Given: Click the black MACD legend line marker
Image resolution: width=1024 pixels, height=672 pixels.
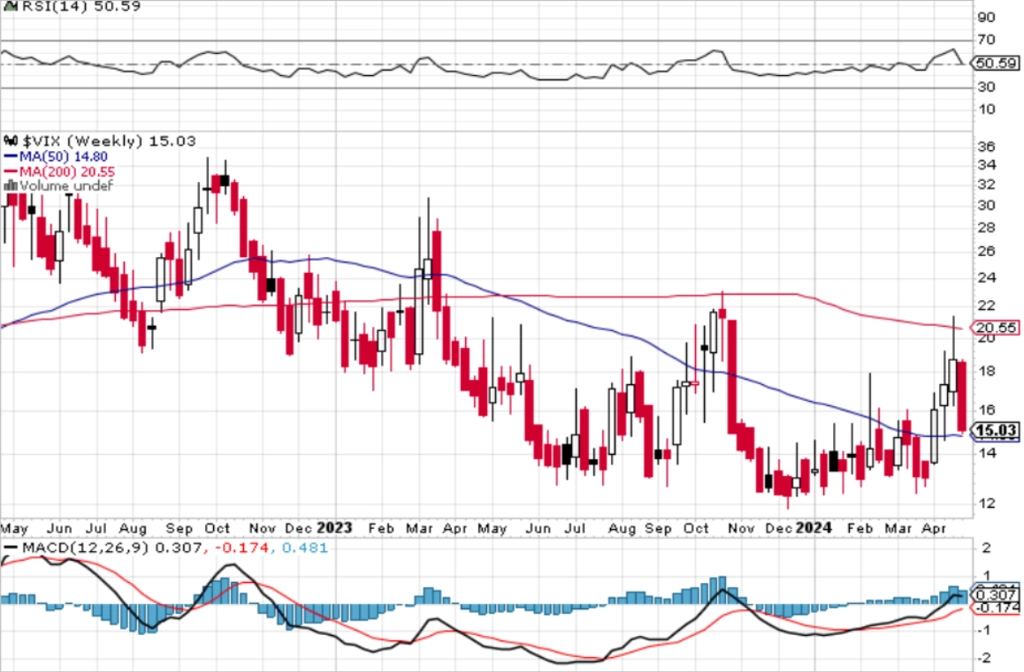Looking at the screenshot, I should [x=10, y=547].
